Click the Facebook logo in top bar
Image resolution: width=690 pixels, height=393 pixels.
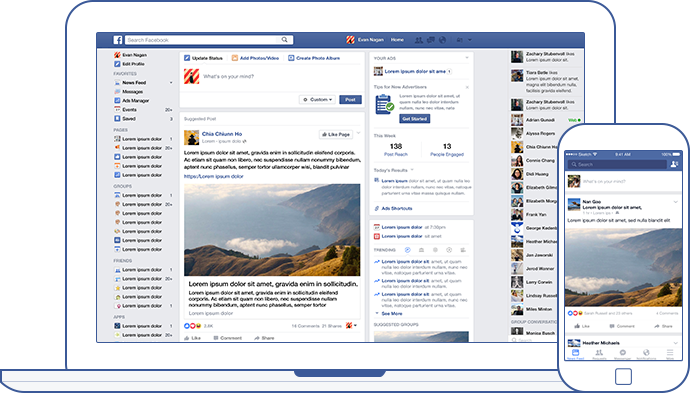pyautogui.click(x=117, y=40)
